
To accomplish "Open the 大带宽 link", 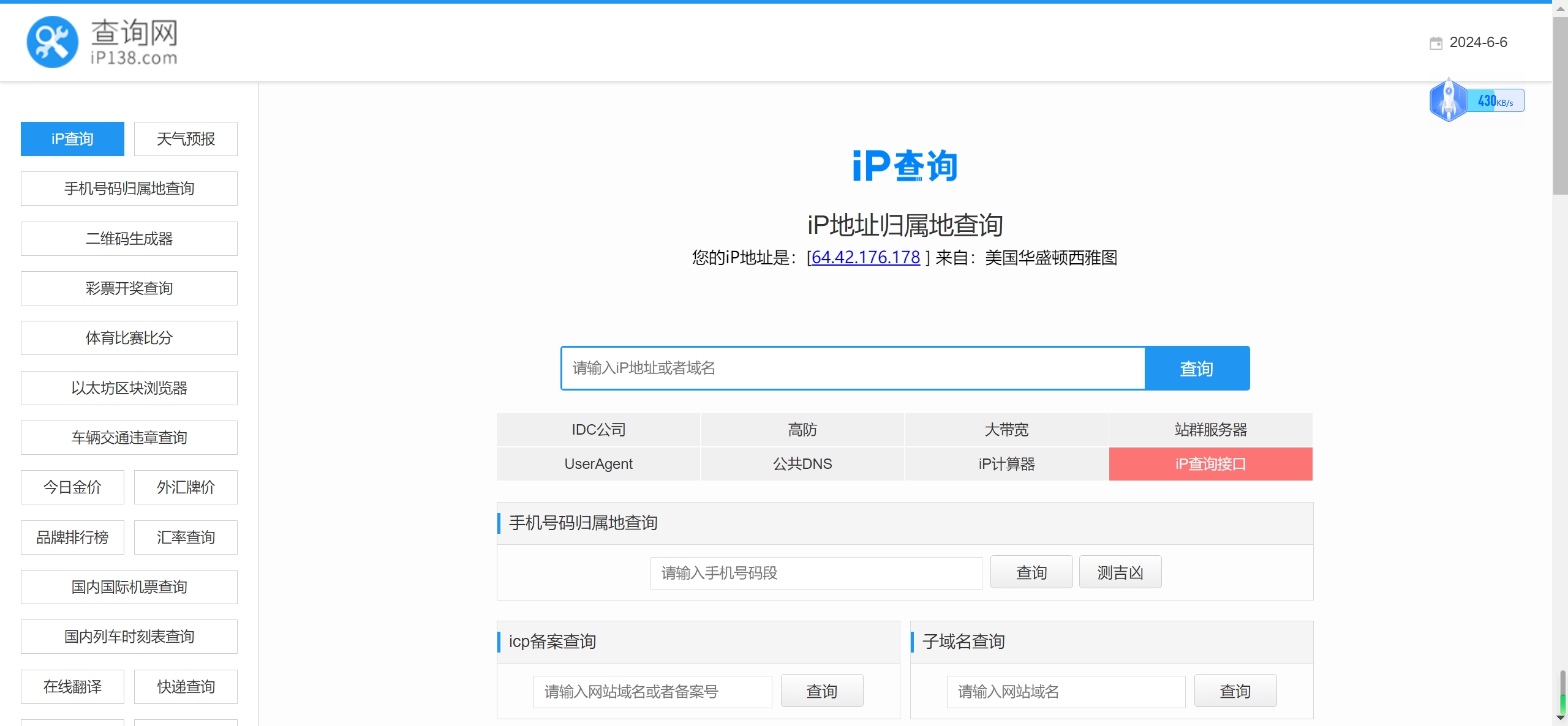I will click(1006, 430).
